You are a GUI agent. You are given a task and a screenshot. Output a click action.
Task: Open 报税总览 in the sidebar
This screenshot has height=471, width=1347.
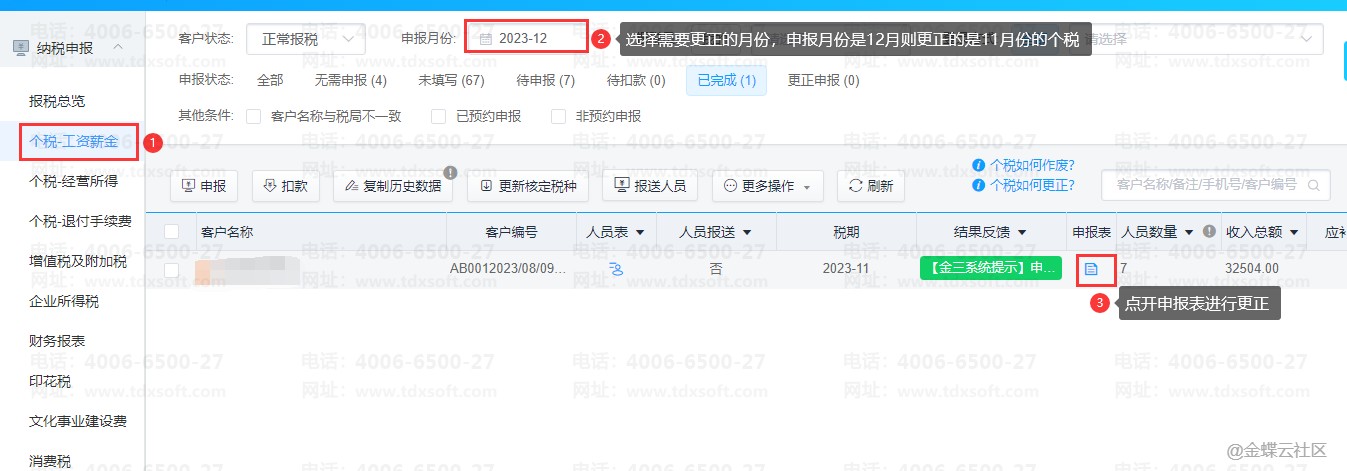57,101
